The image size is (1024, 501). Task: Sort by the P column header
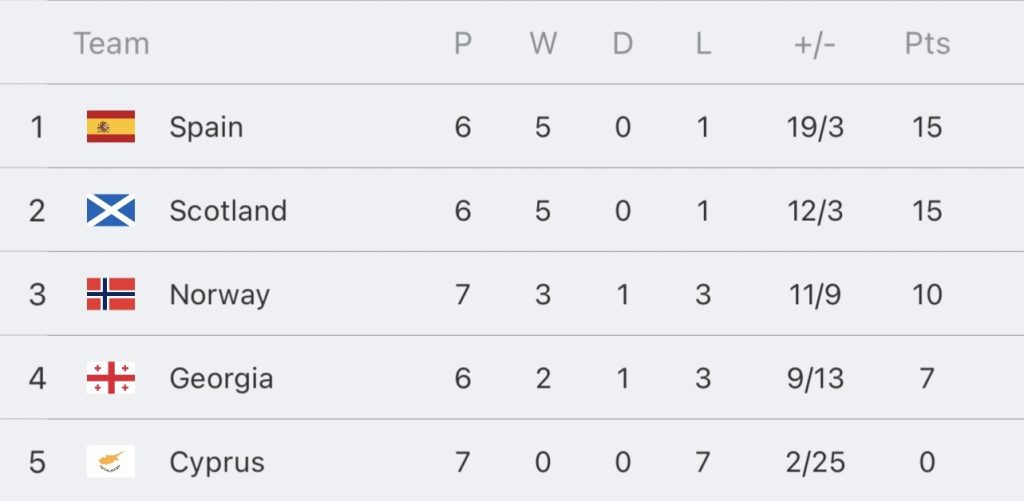(x=463, y=44)
